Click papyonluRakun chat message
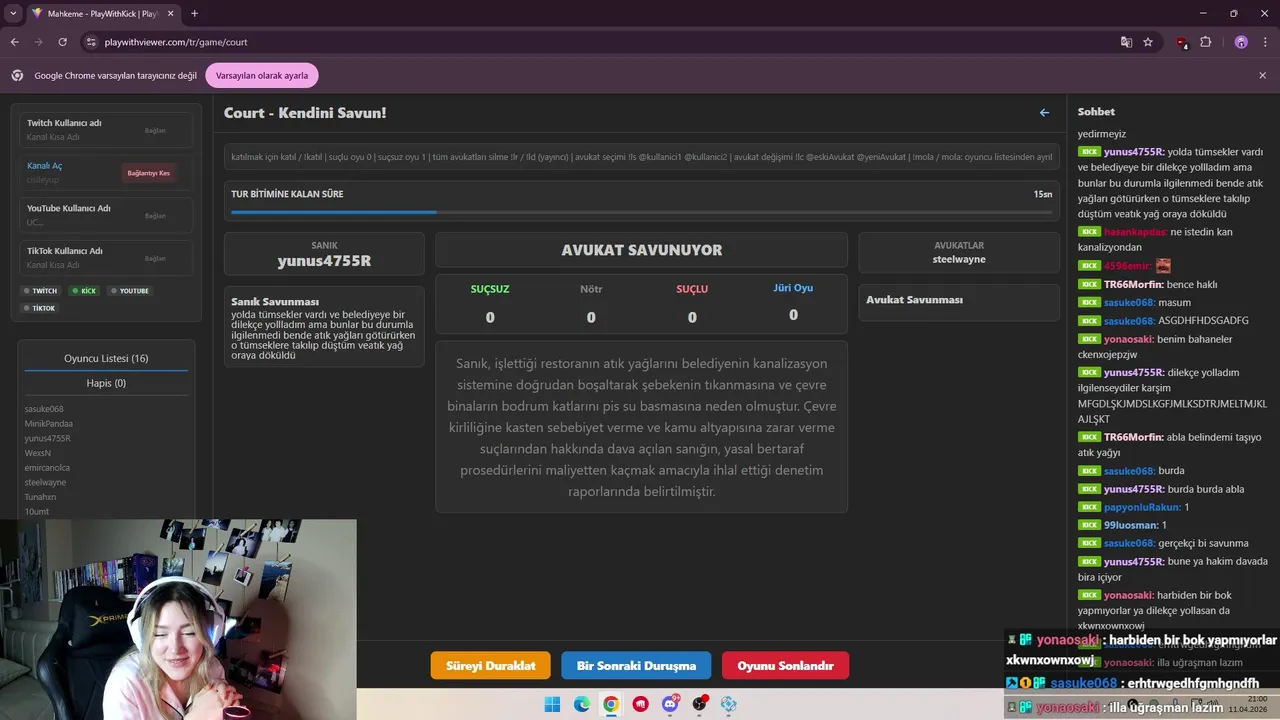 [x=1134, y=507]
